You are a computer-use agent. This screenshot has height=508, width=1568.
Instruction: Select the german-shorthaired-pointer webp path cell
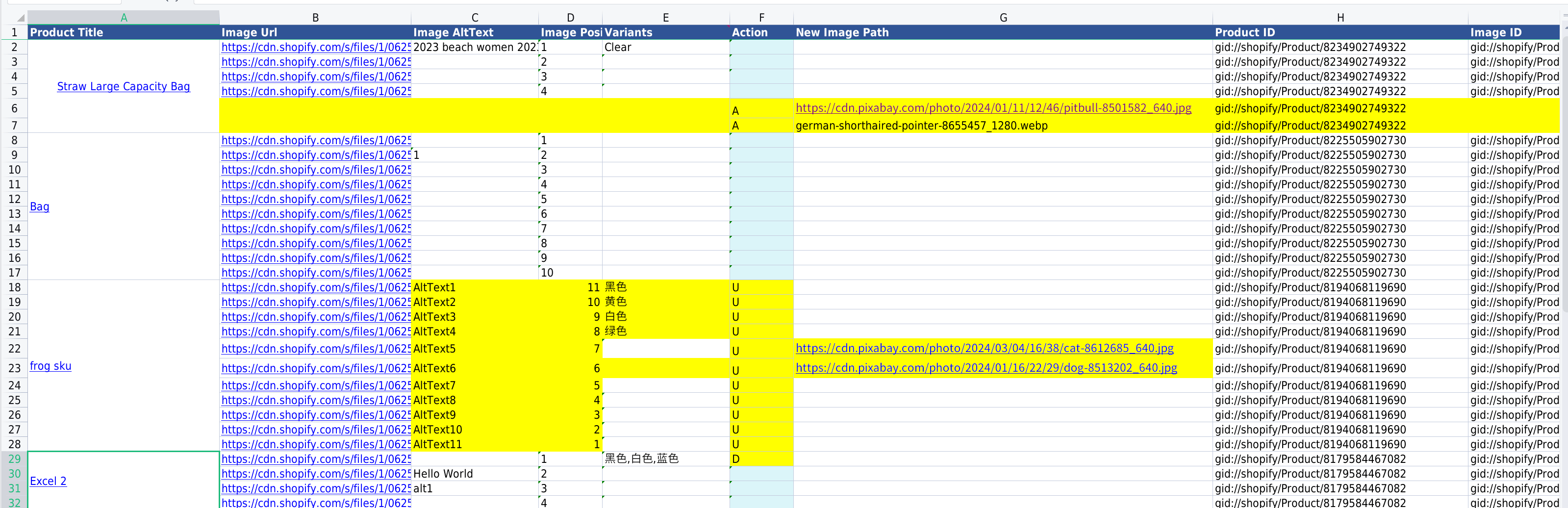point(1003,126)
